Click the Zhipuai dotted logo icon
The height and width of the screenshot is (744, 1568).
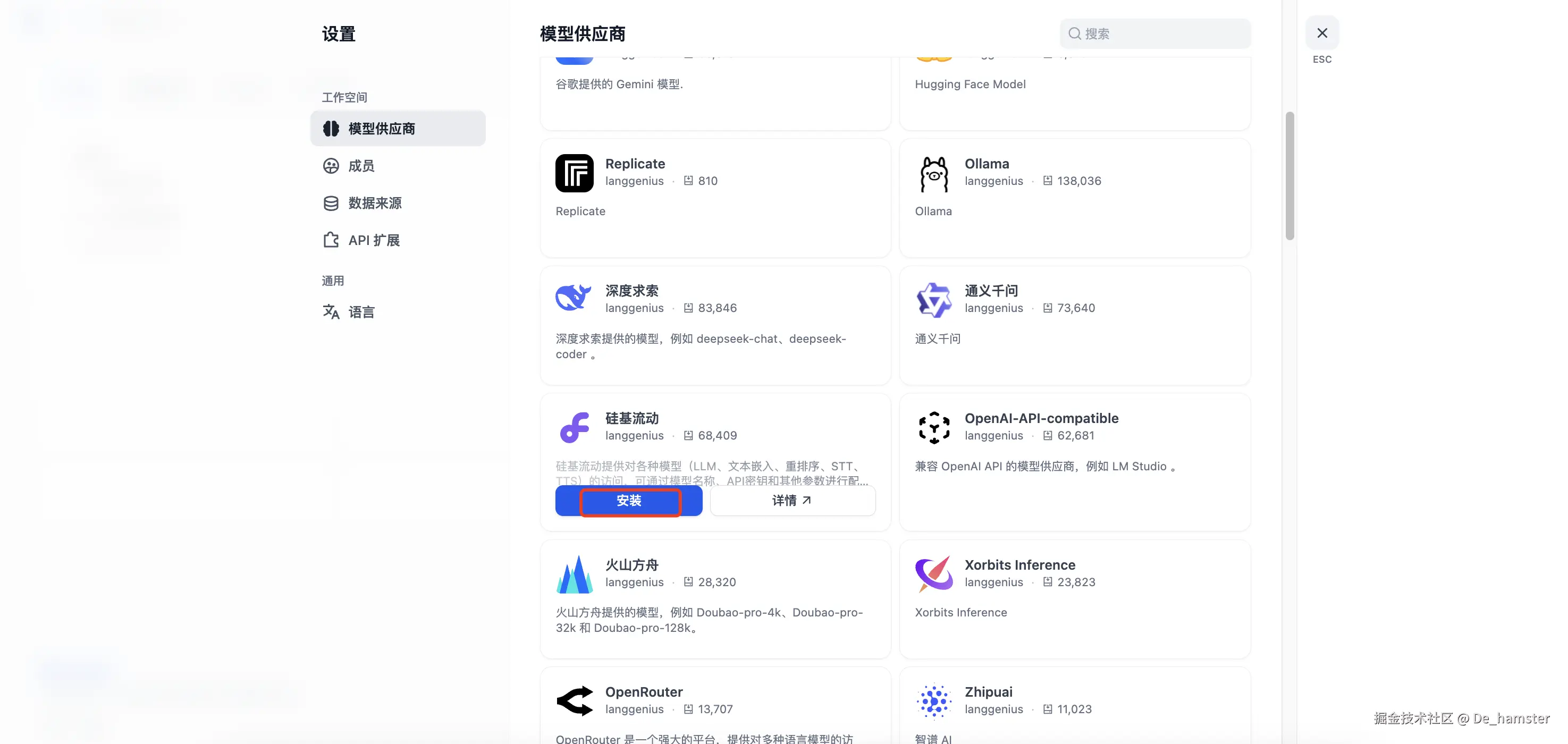[934, 701]
